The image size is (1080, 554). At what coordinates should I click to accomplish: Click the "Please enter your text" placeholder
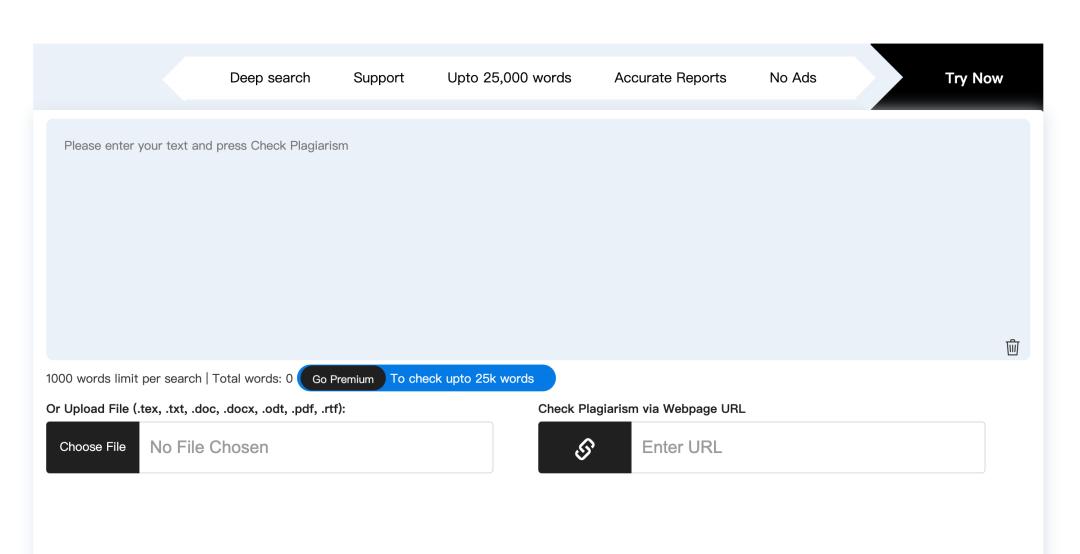coord(206,146)
